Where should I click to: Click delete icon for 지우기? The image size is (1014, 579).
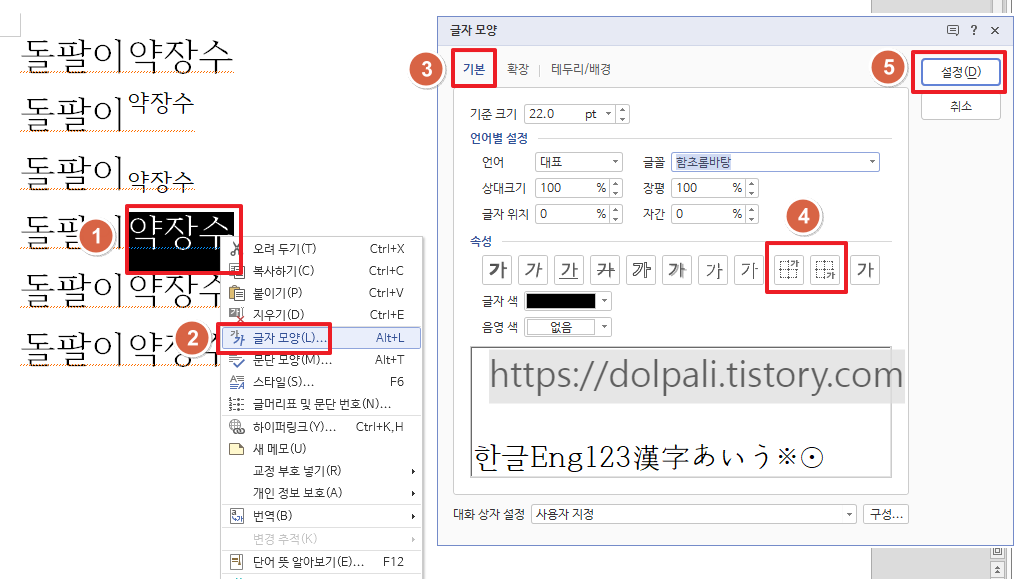[237, 315]
